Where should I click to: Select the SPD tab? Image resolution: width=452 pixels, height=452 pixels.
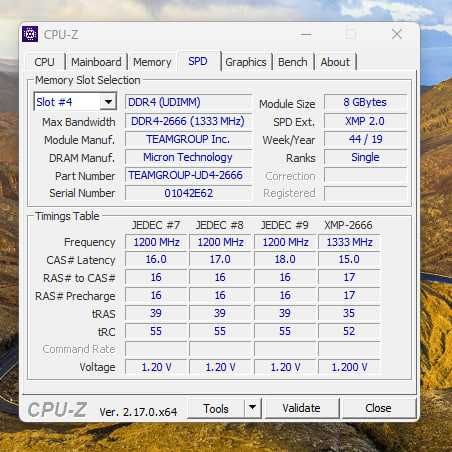[198, 61]
